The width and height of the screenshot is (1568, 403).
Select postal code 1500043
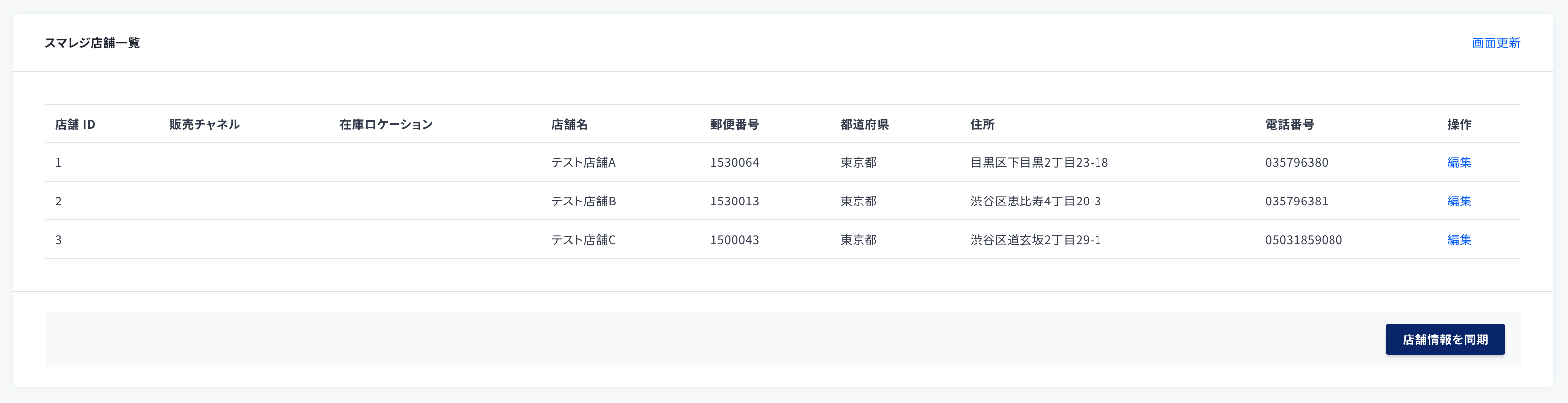point(734,240)
